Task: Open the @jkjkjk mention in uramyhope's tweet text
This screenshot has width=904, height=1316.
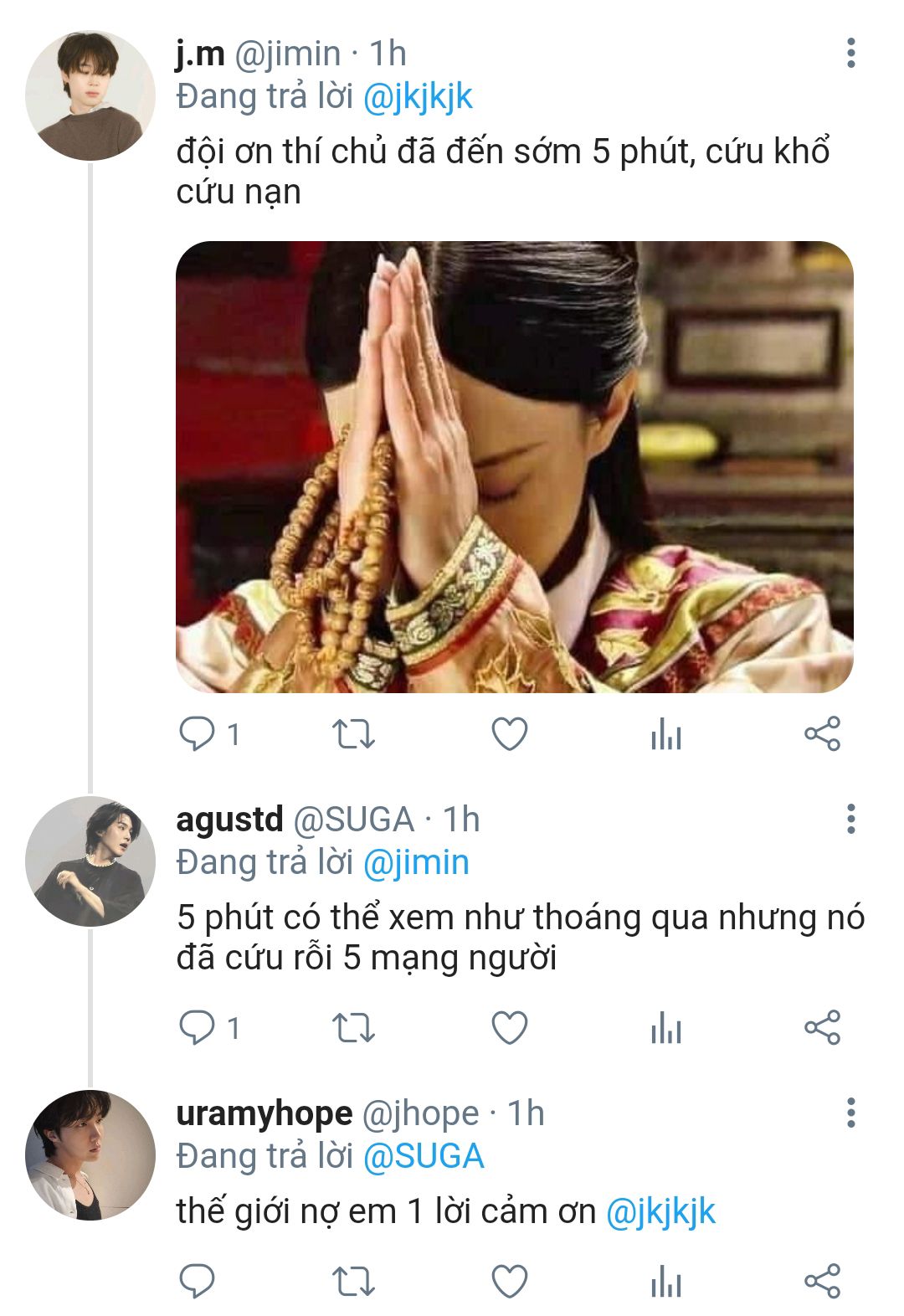Action: [x=660, y=1211]
